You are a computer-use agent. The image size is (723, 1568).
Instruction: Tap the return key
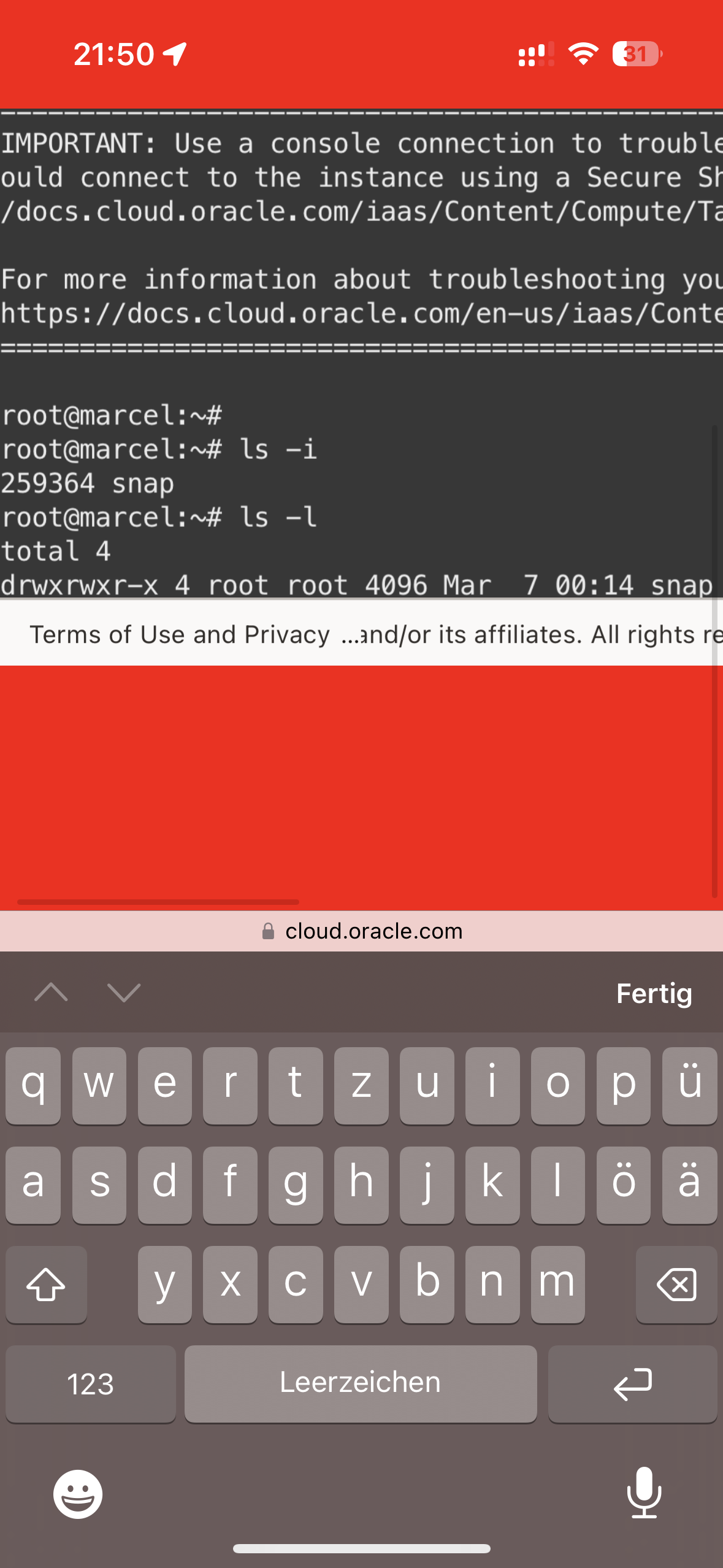click(632, 1384)
